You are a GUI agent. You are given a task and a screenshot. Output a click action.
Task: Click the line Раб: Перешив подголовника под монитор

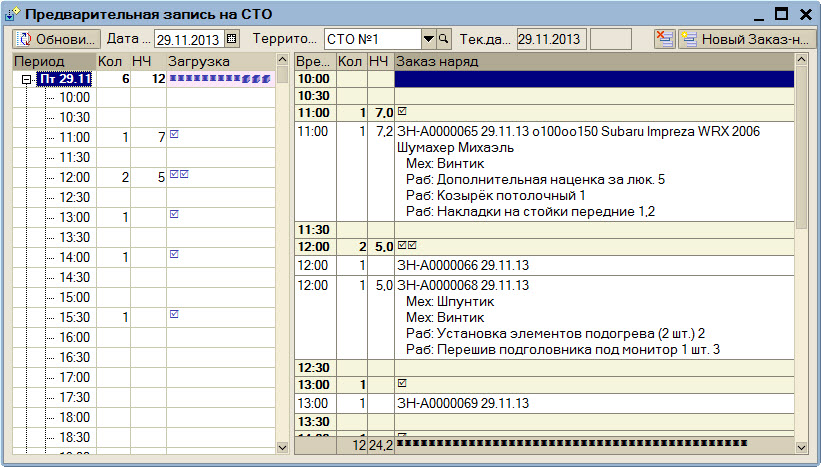563,350
